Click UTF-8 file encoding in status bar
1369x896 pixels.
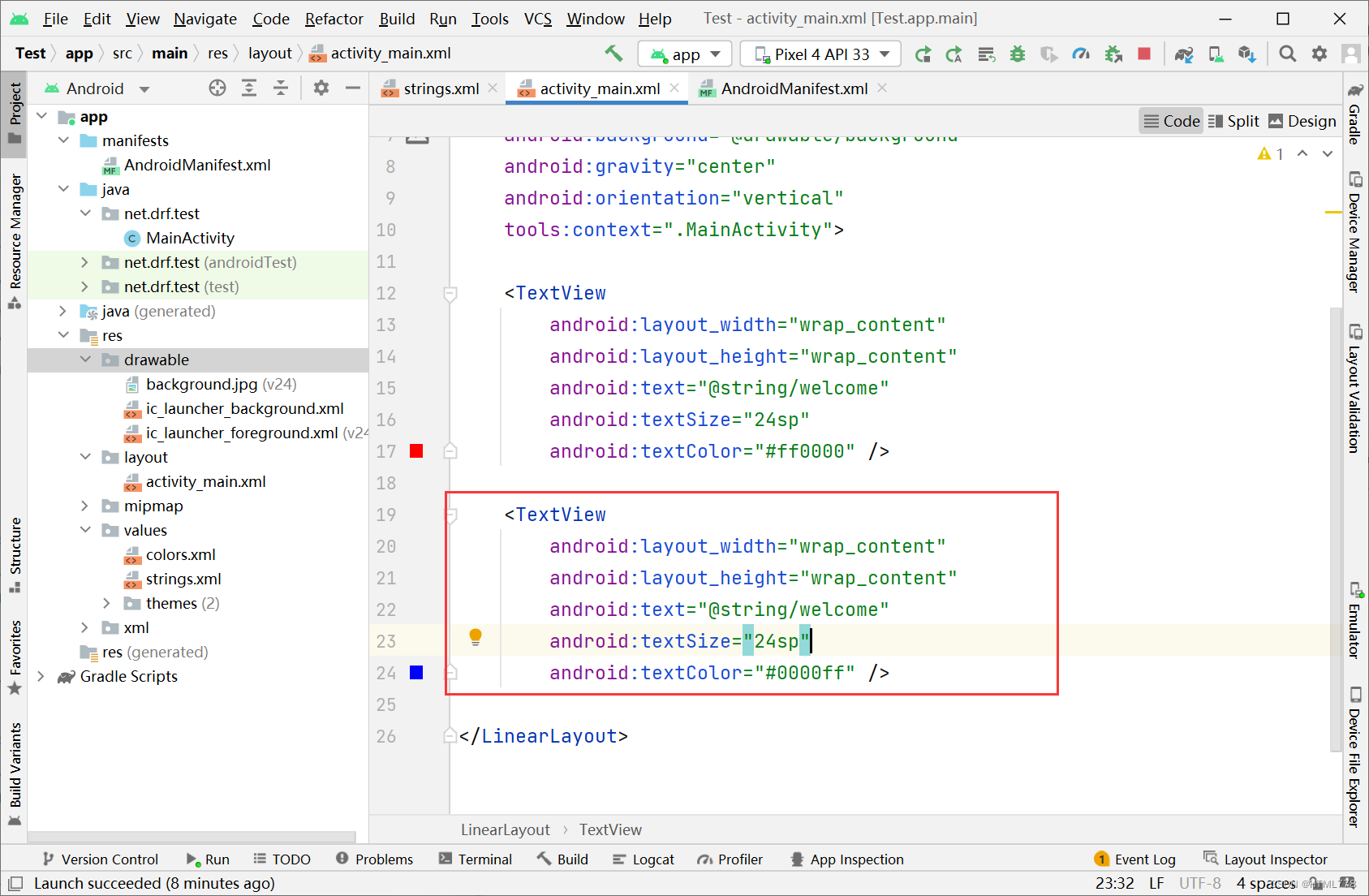tap(1199, 883)
